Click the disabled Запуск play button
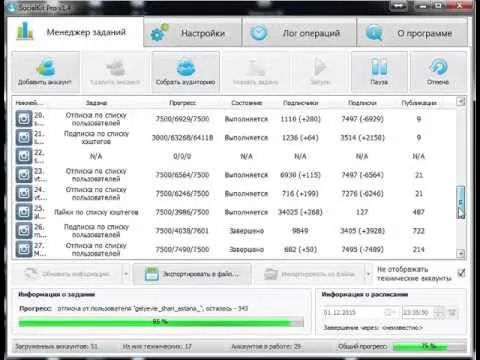This screenshot has width=480, height=360. point(320,72)
